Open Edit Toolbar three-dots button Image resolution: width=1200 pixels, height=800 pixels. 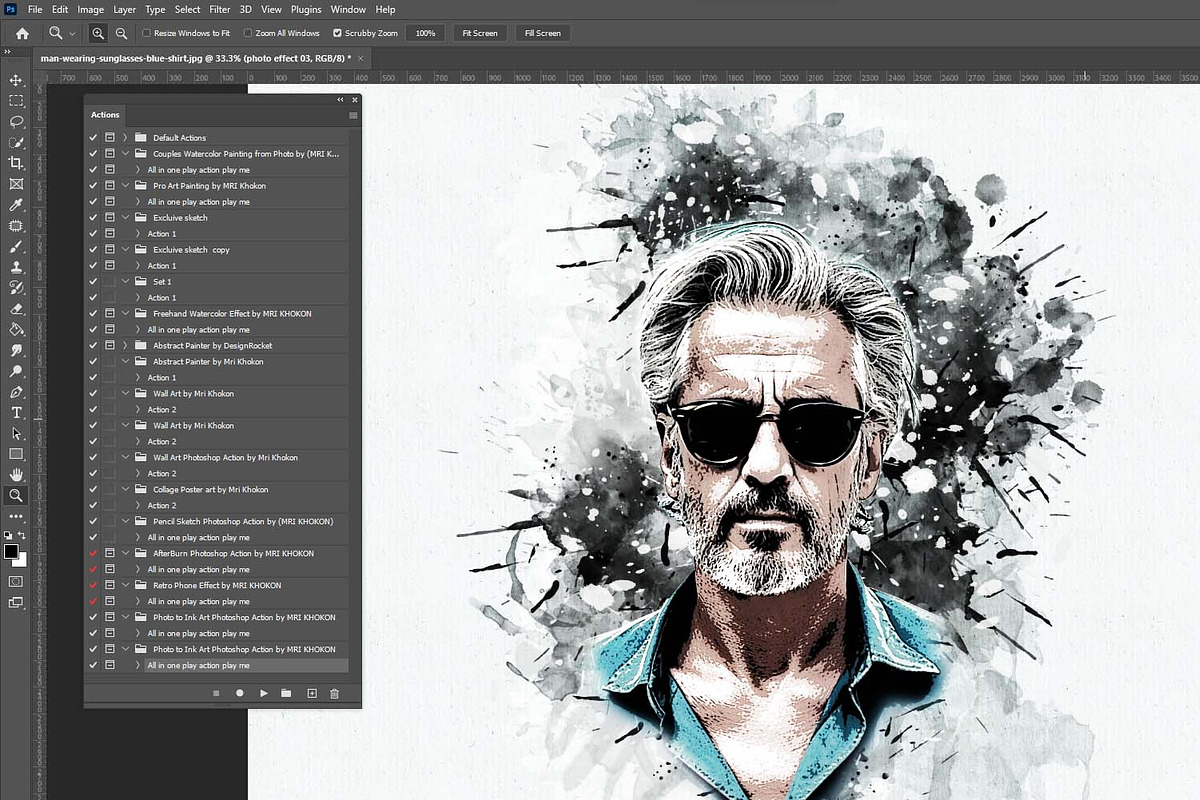pyautogui.click(x=16, y=516)
